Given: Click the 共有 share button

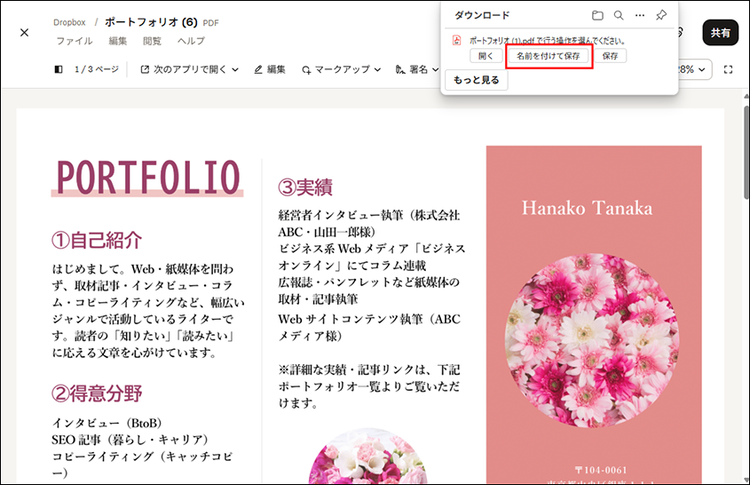Looking at the screenshot, I should (720, 33).
